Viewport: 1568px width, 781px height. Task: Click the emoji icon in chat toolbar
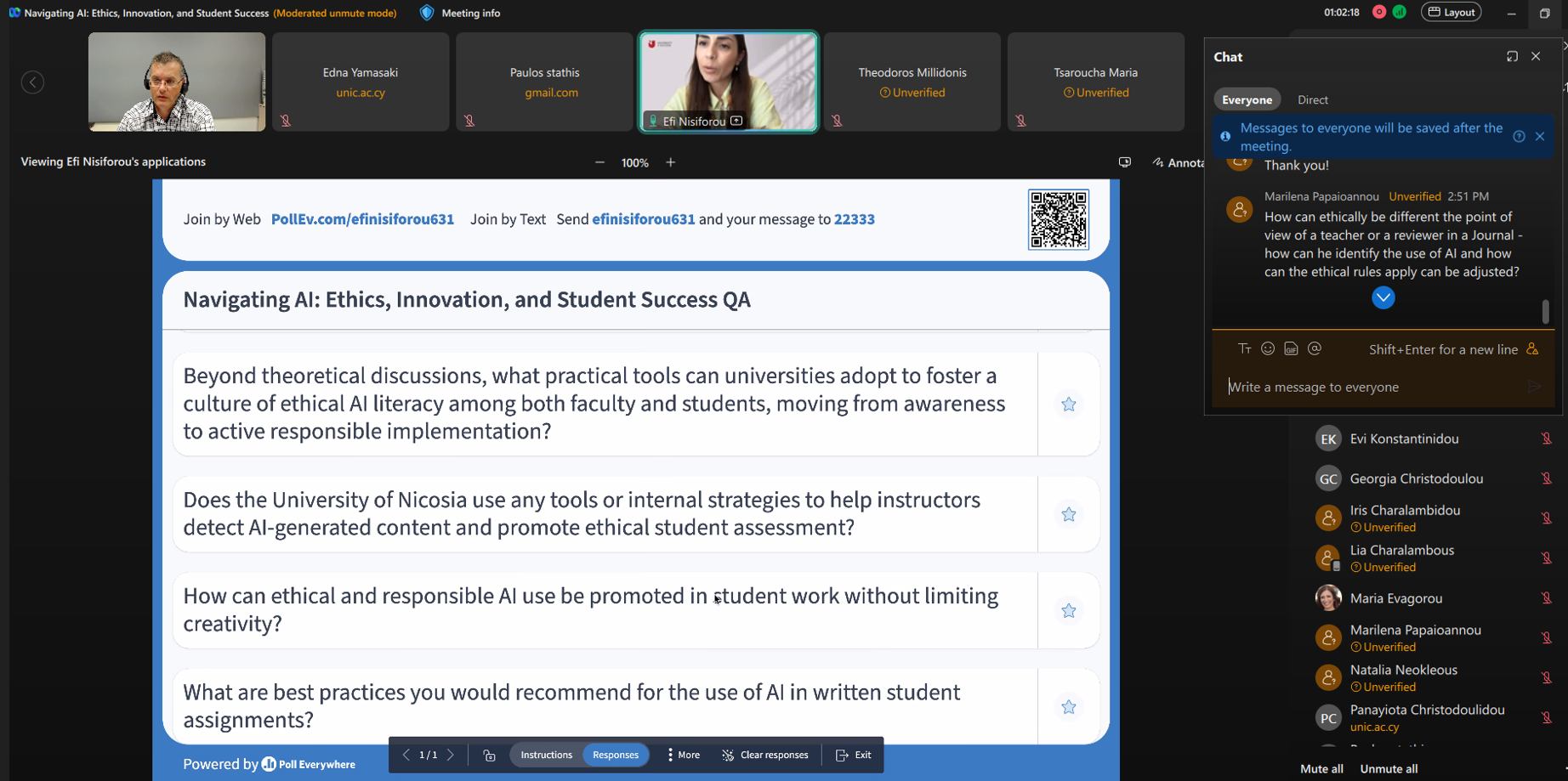point(1268,348)
